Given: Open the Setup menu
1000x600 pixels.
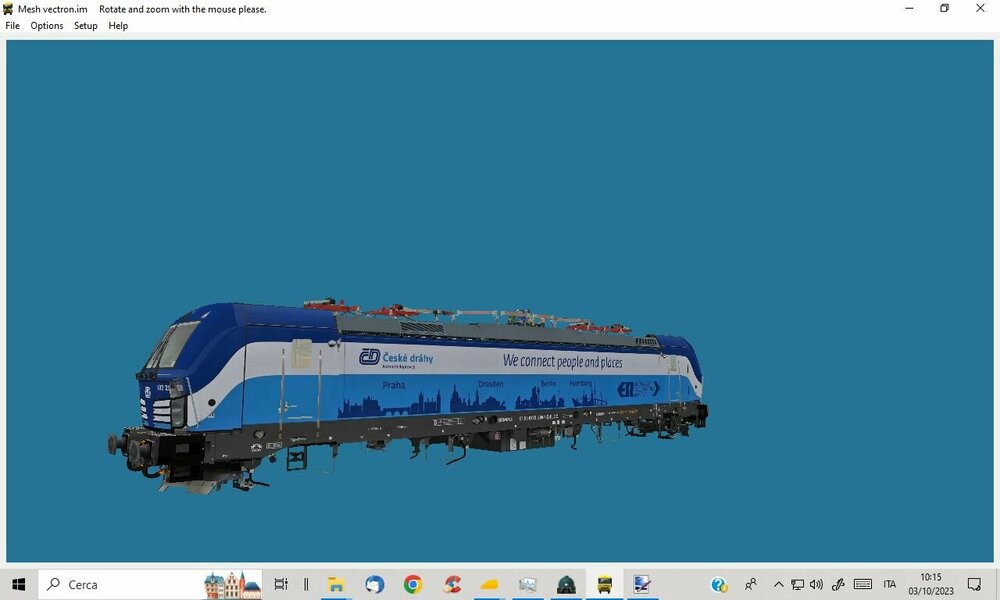Looking at the screenshot, I should (x=85, y=26).
